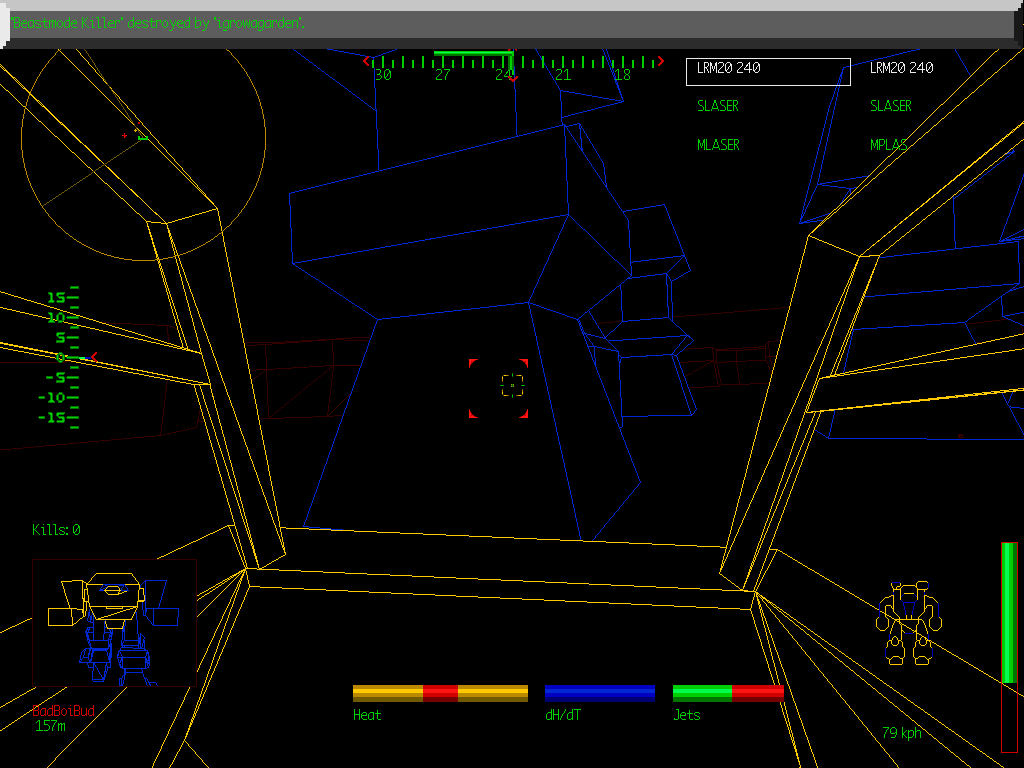
Task: Click the blue dH/dT gauge bar
Action: point(600,693)
